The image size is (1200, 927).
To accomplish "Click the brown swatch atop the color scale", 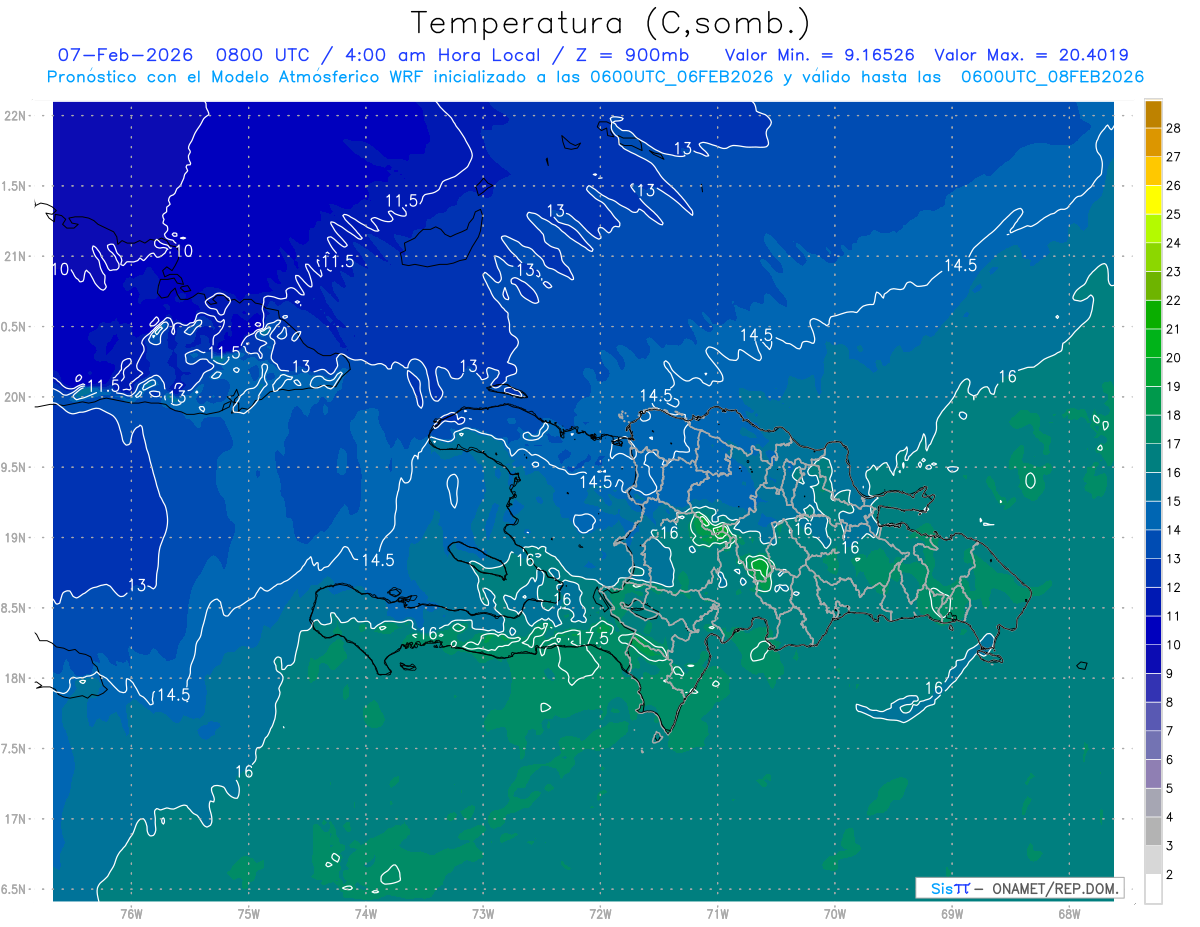I will [1153, 115].
